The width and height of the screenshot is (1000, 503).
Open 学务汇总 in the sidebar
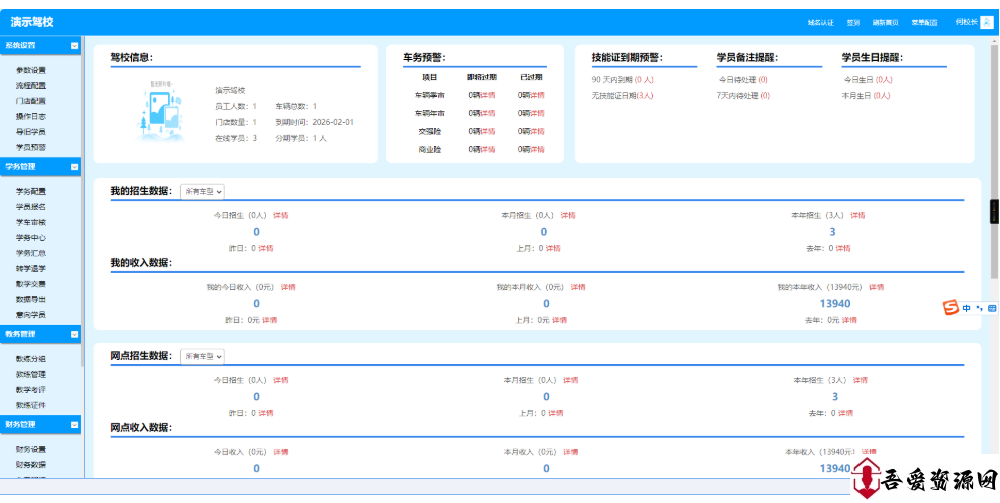point(31,253)
